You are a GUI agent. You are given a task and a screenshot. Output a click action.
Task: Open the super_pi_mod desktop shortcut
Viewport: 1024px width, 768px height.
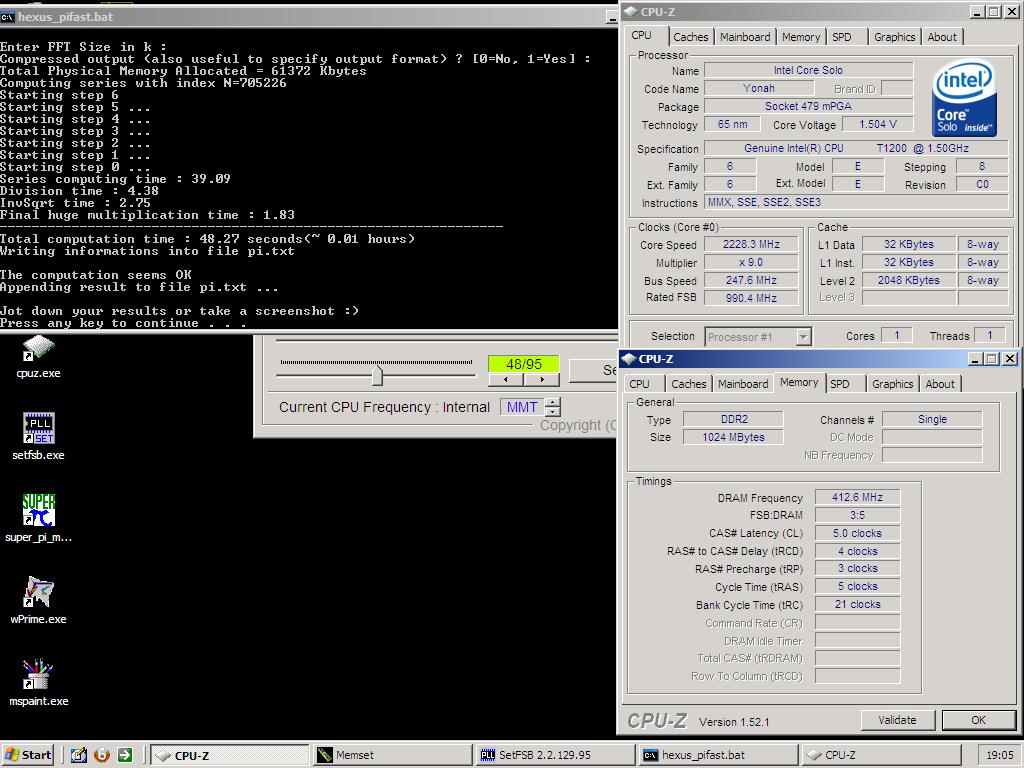(38, 519)
